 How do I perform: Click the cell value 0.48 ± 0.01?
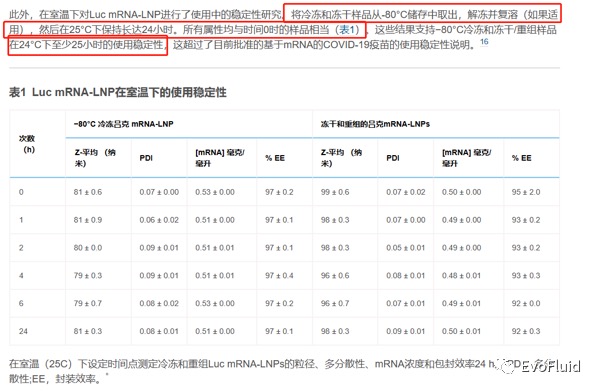[461, 275]
